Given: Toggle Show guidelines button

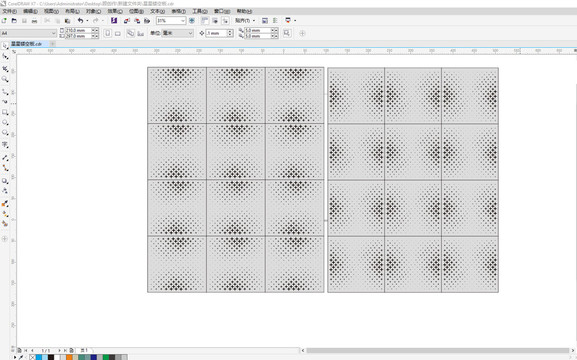Looking at the screenshot, I should (x=225, y=21).
